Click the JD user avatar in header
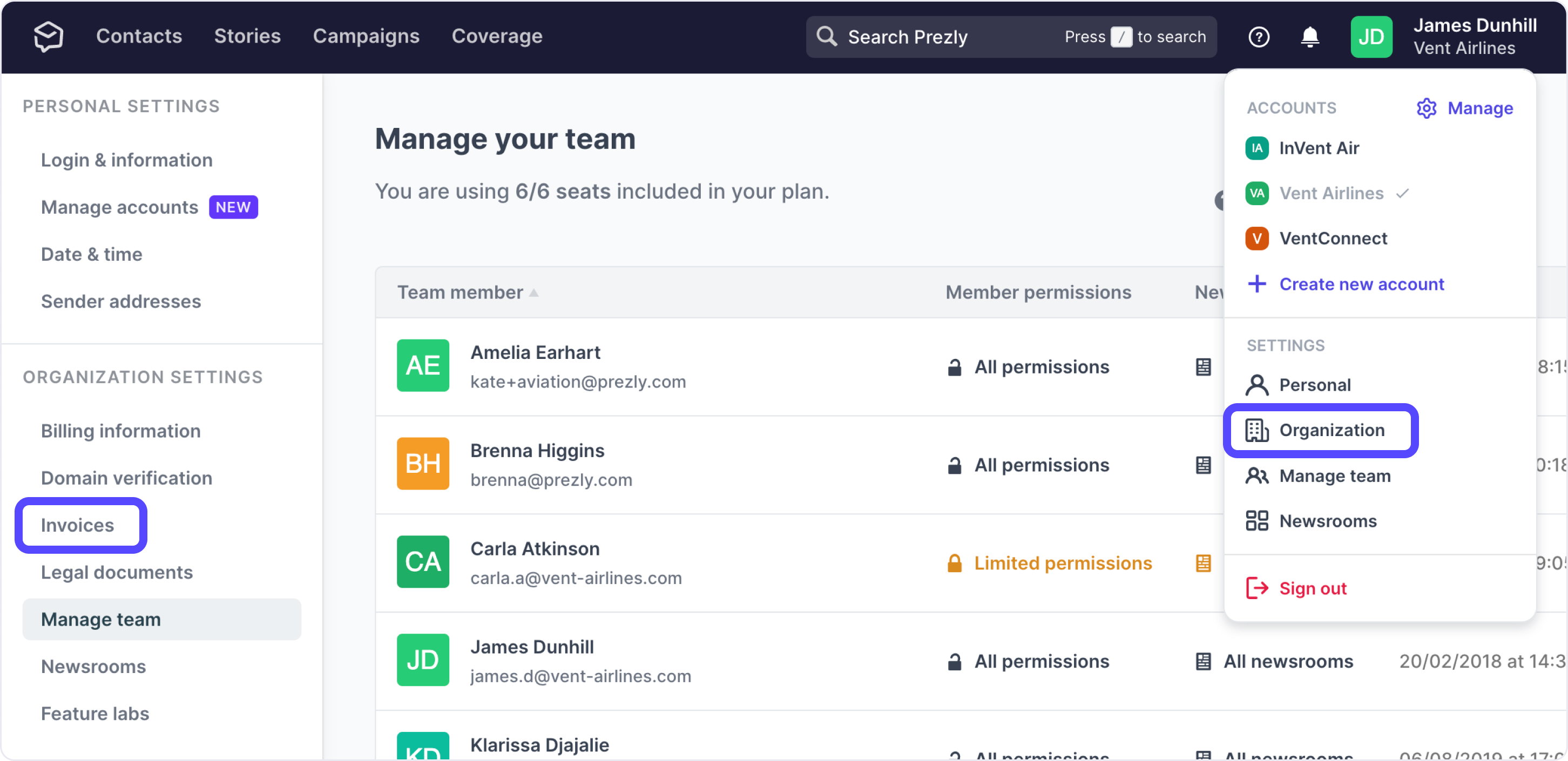The height and width of the screenshot is (761, 1568). (x=1371, y=37)
